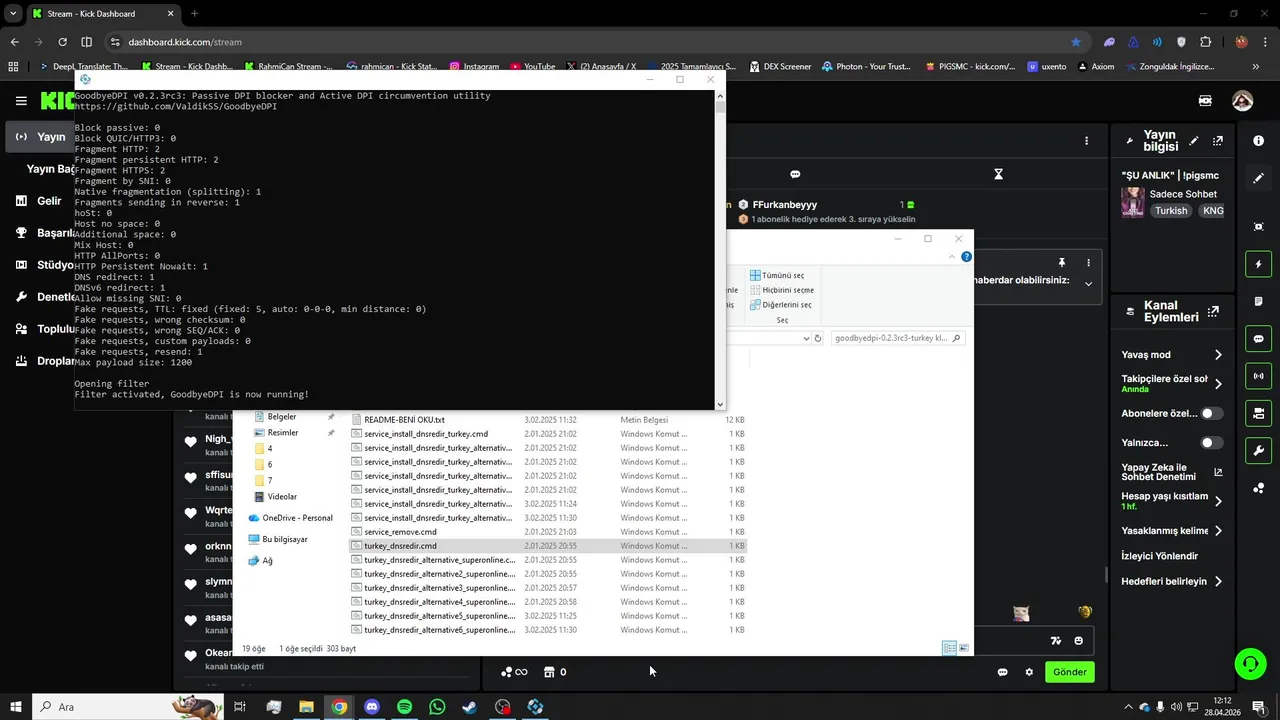Open Discord from the taskbar
The height and width of the screenshot is (720, 1280).
[372, 707]
